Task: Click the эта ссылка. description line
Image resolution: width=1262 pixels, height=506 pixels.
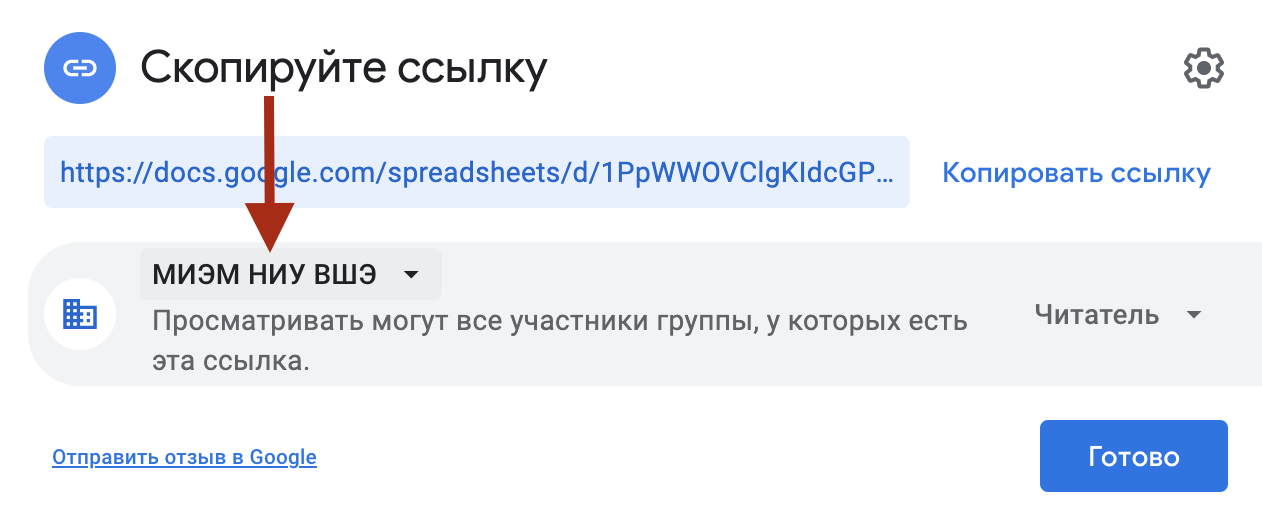Action: [x=230, y=361]
